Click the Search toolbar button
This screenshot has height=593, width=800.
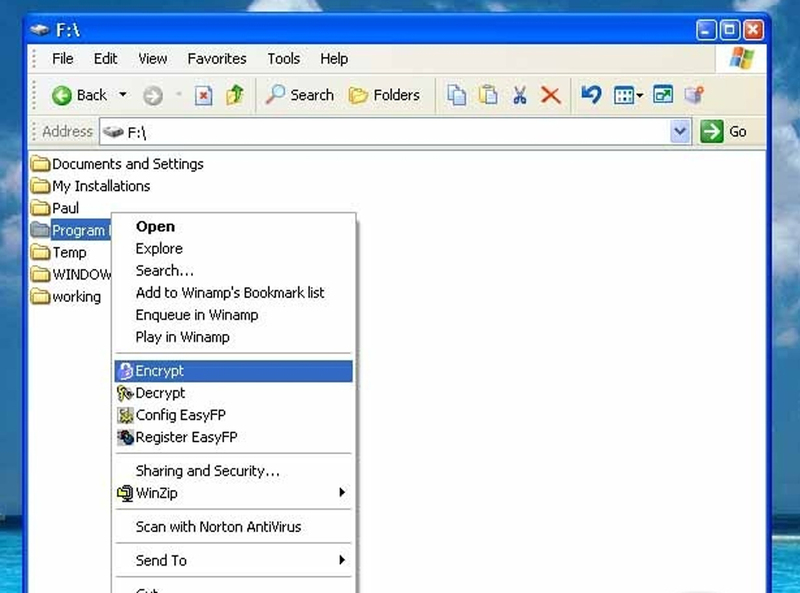pyautogui.click(x=300, y=95)
